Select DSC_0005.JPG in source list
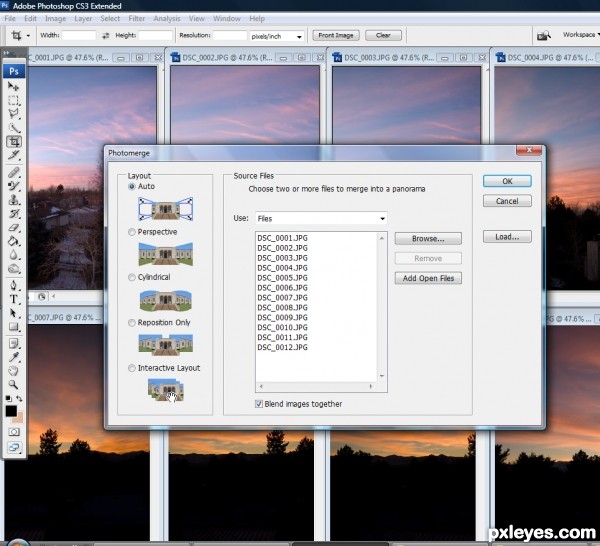Image resolution: width=600 pixels, height=546 pixels. tap(282, 278)
